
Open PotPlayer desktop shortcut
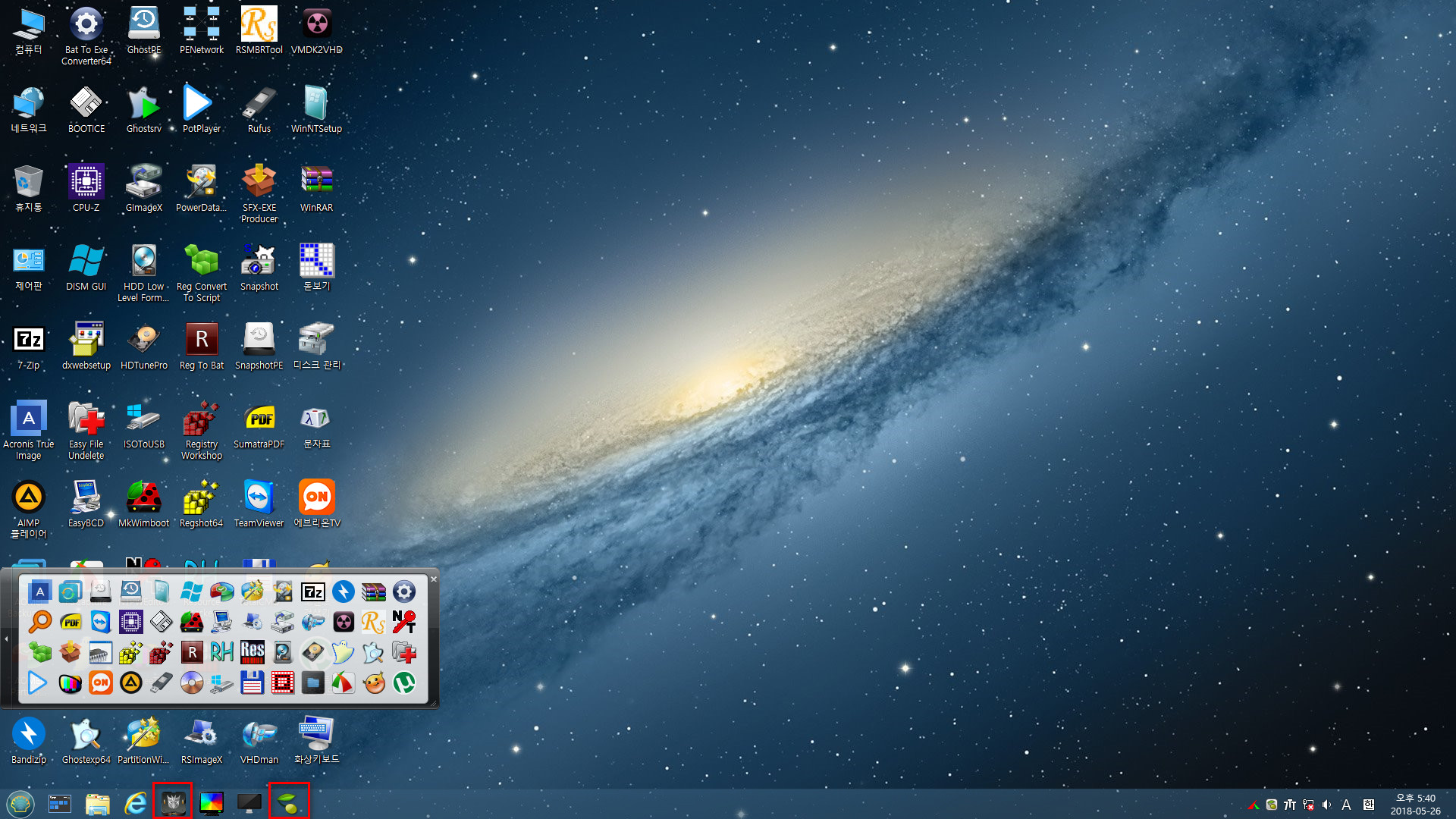coord(202,109)
